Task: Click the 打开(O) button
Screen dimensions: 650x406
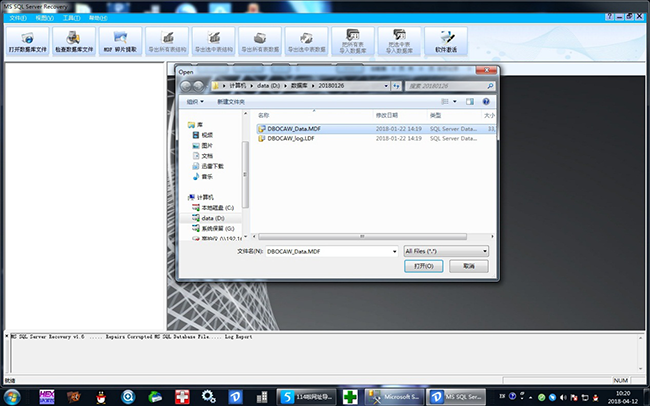Action: (424, 266)
